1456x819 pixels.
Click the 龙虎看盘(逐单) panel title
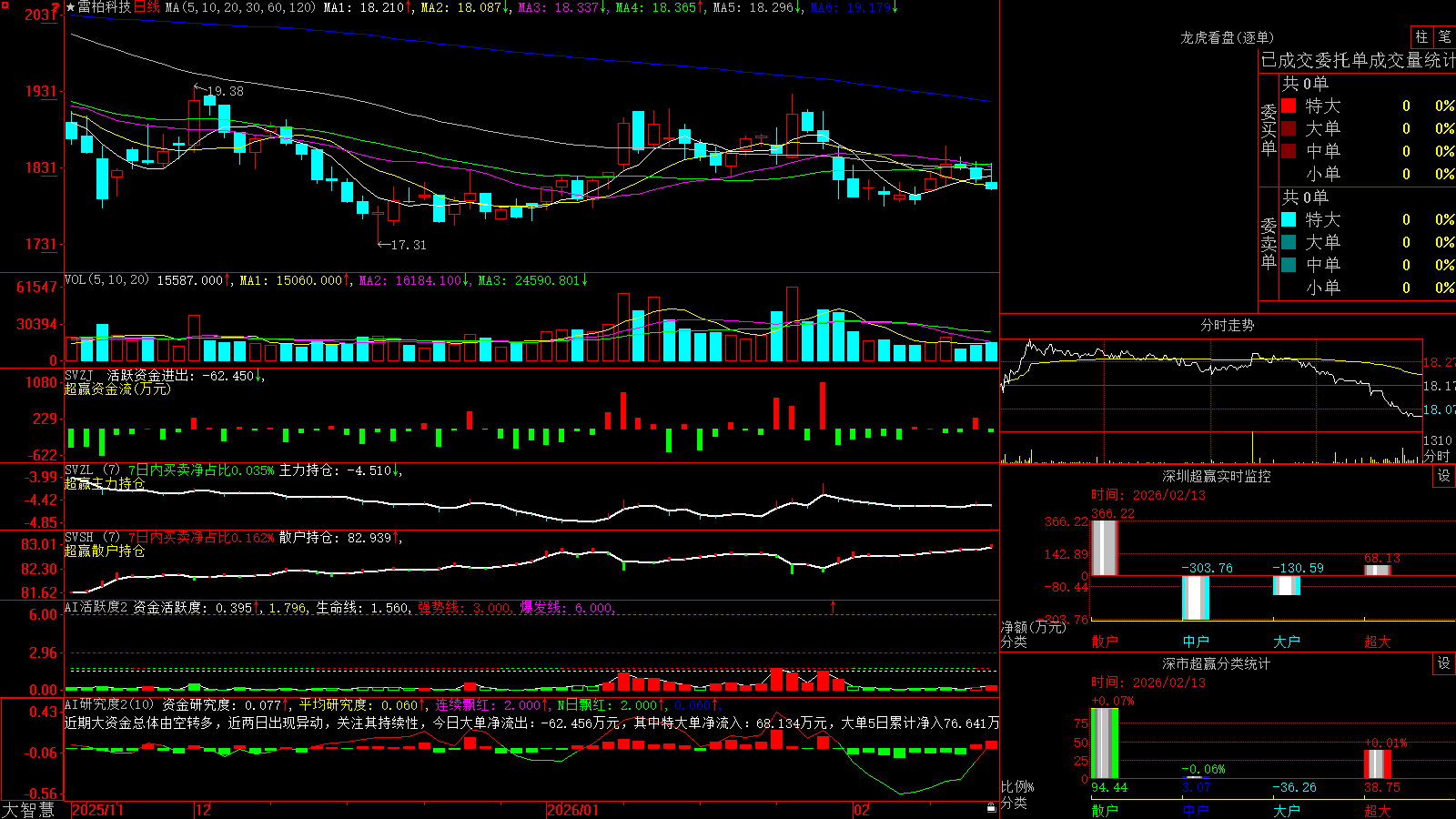tap(1227, 37)
